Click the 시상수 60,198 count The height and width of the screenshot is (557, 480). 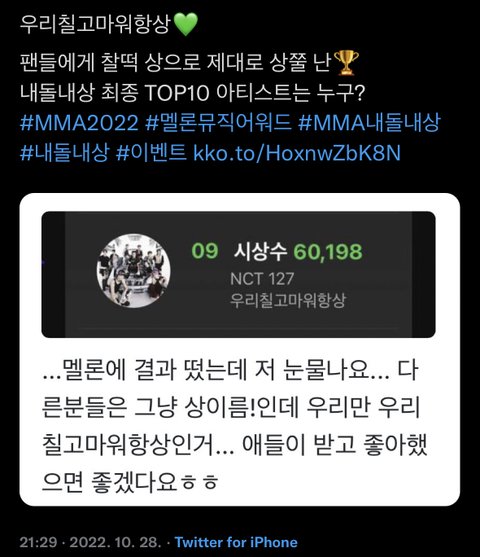point(298,252)
